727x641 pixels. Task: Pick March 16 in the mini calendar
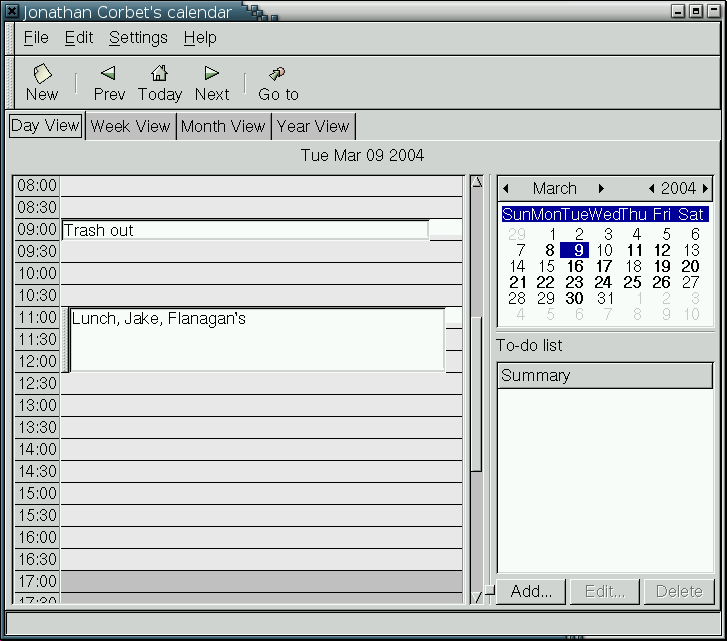575,267
